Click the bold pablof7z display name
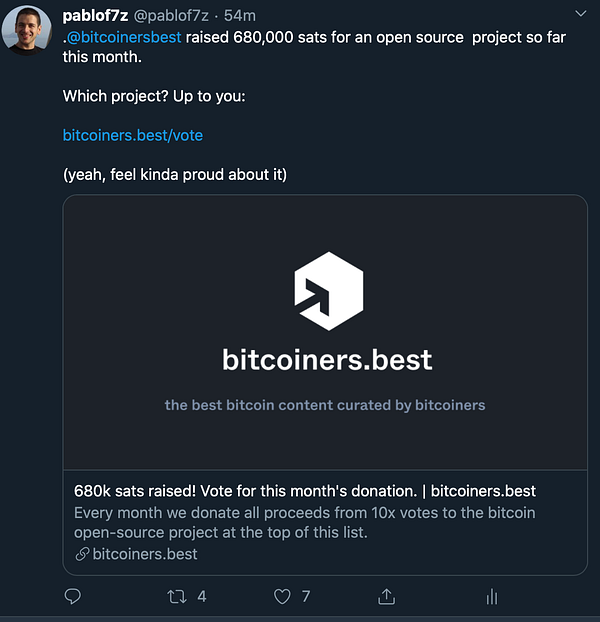Viewport: 600px width, 622px height. tap(95, 15)
